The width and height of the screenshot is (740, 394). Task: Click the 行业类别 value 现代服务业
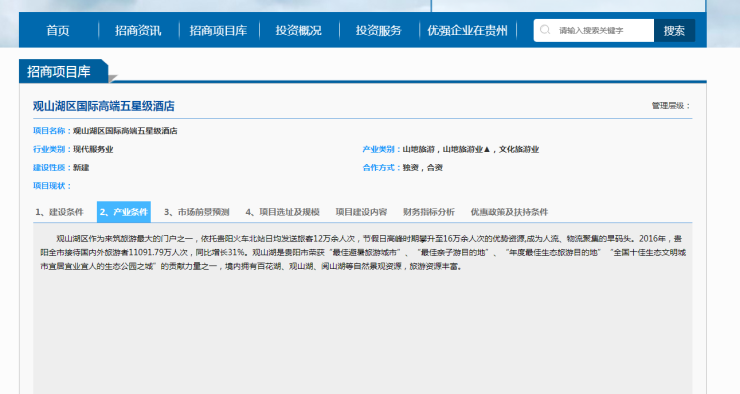(93, 149)
